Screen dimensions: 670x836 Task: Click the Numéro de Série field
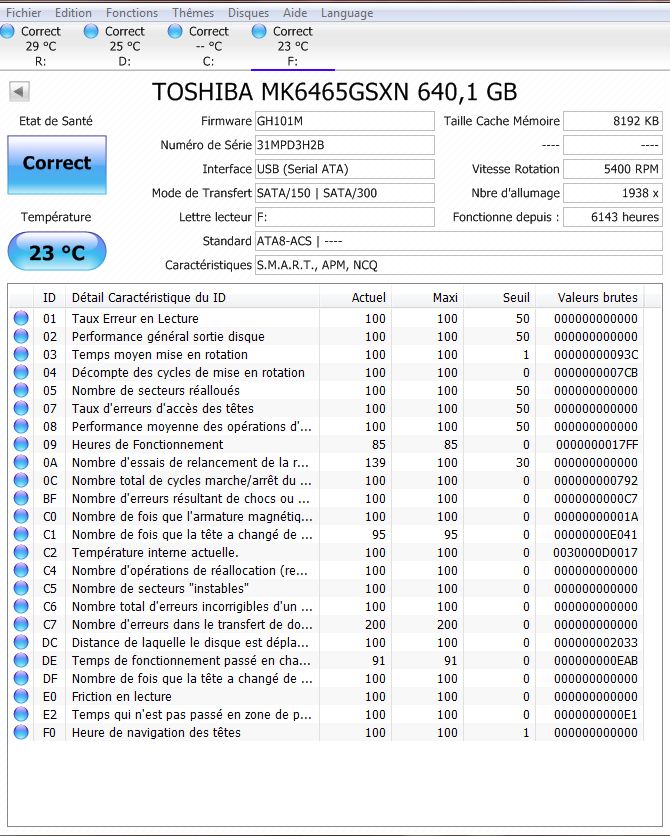[x=344, y=145]
